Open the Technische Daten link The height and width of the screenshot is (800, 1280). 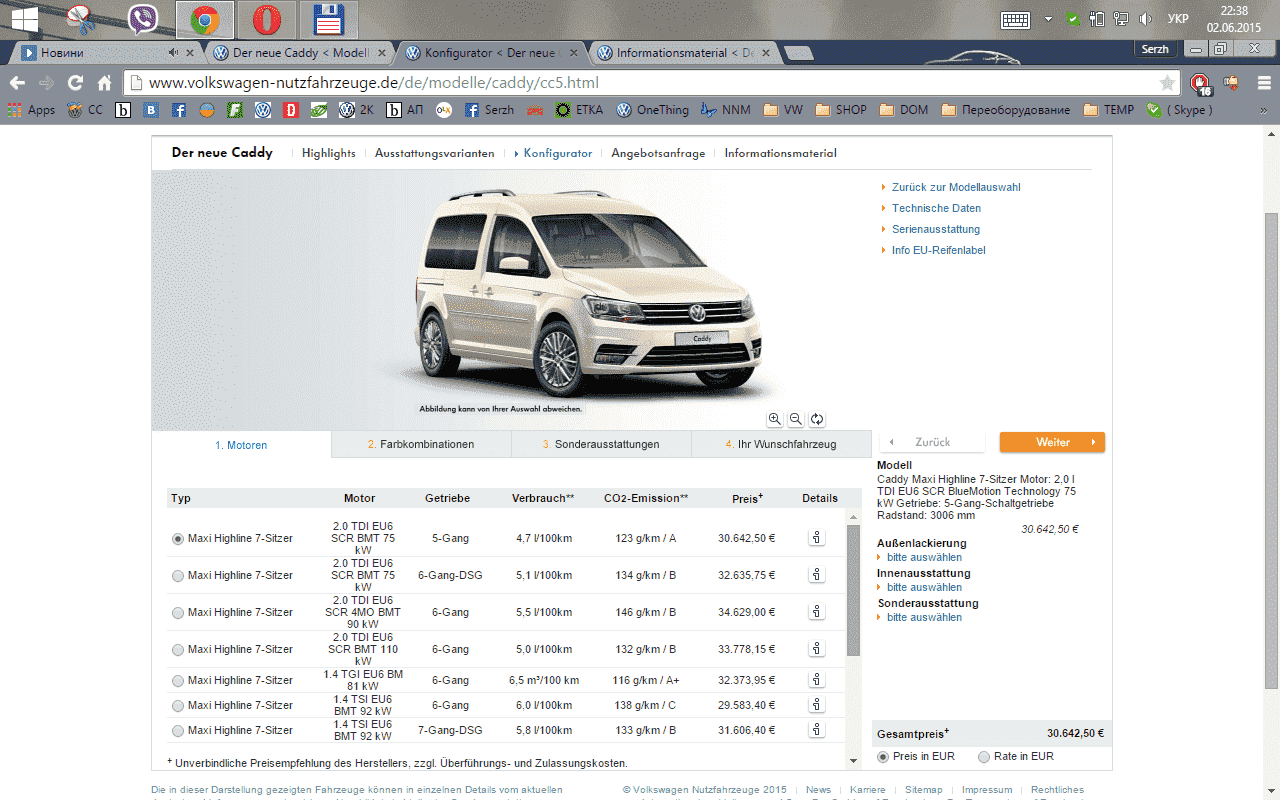point(936,208)
